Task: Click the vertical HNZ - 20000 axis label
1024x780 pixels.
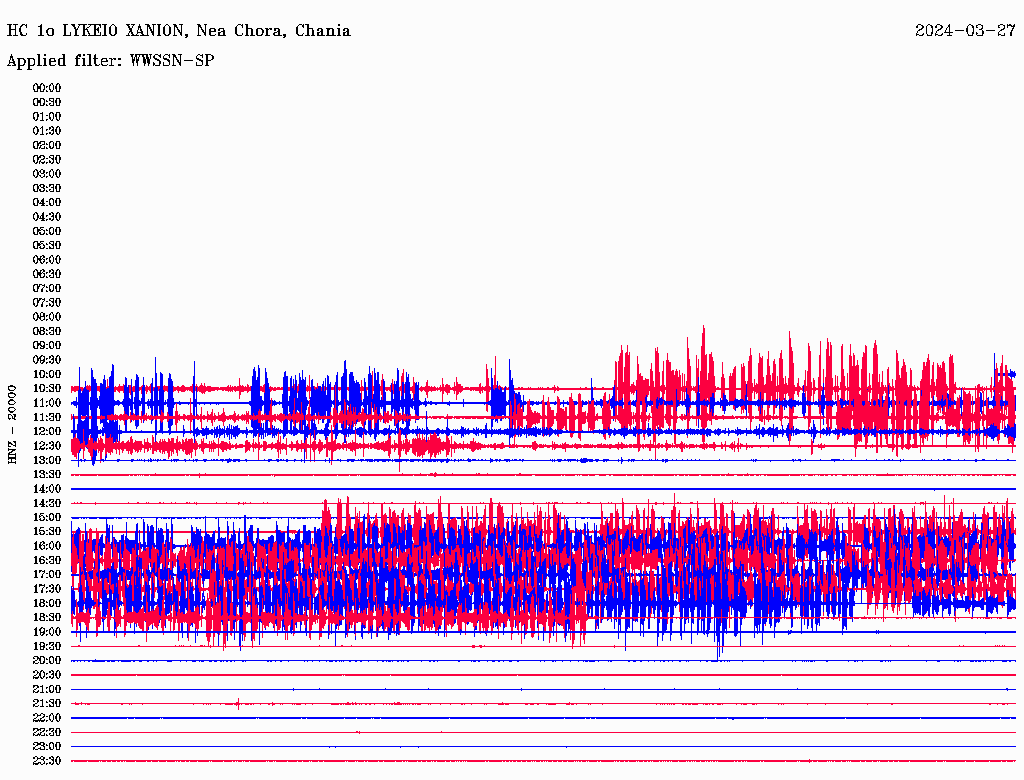Action: [x=12, y=423]
